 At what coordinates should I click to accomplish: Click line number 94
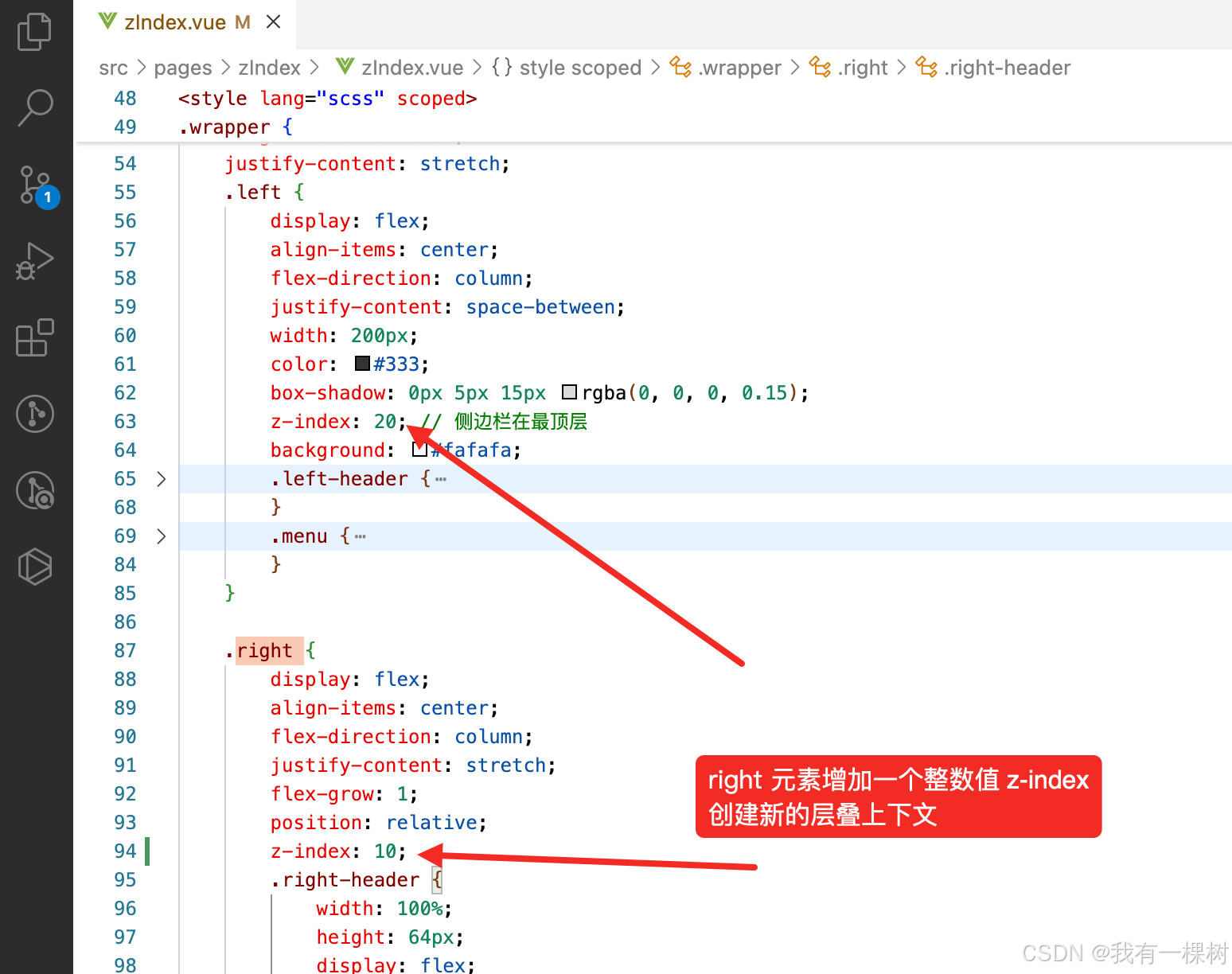click(126, 851)
